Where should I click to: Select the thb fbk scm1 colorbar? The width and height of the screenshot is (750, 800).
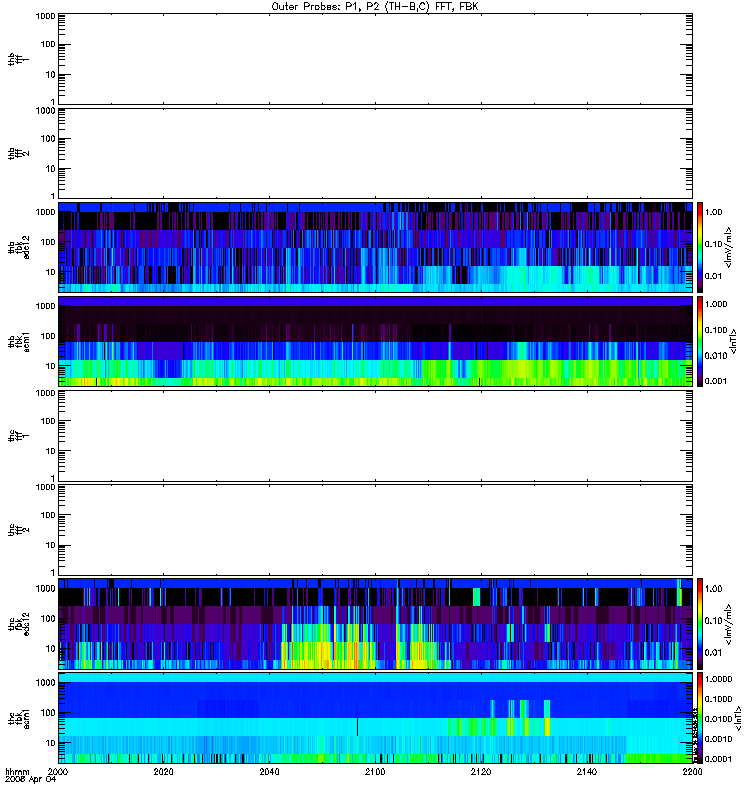(x=700, y=341)
